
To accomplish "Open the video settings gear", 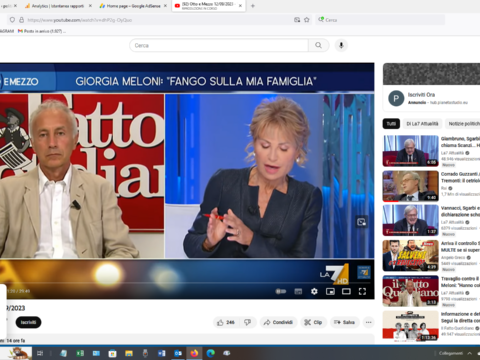I will pos(314,292).
